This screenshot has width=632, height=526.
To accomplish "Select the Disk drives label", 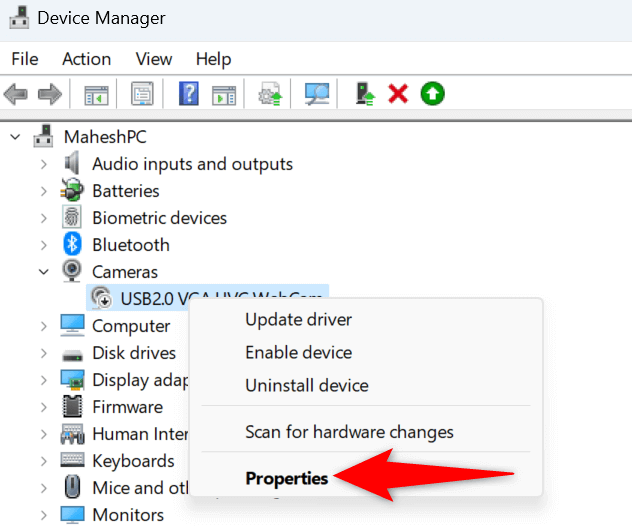I will pyautogui.click(x=134, y=353).
